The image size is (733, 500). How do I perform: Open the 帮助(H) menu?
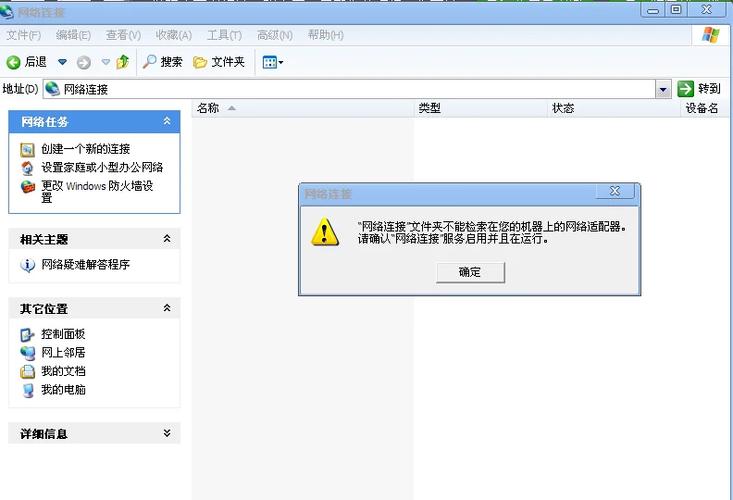(x=325, y=35)
